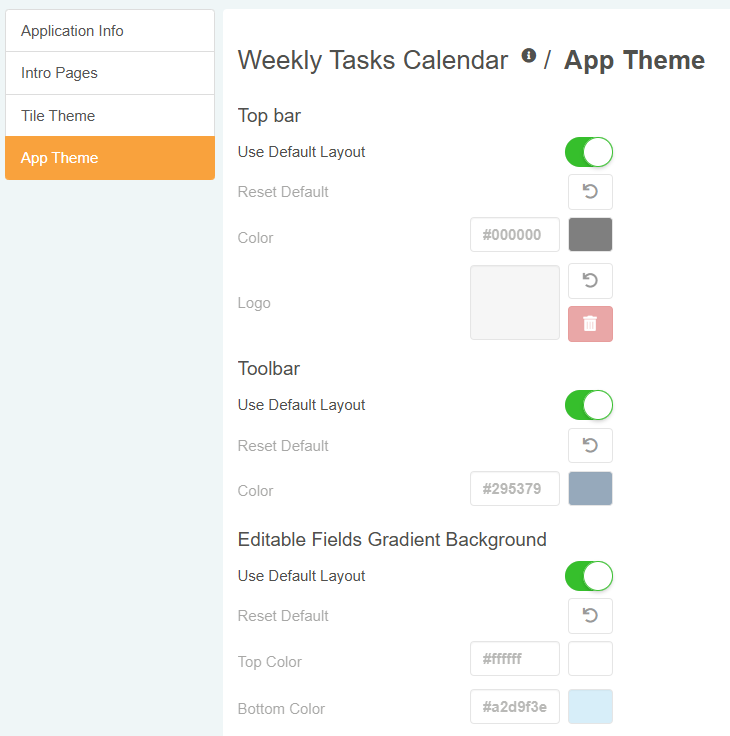Toggle Use Default Layout for Top bar
The image size is (730, 736).
(x=589, y=152)
